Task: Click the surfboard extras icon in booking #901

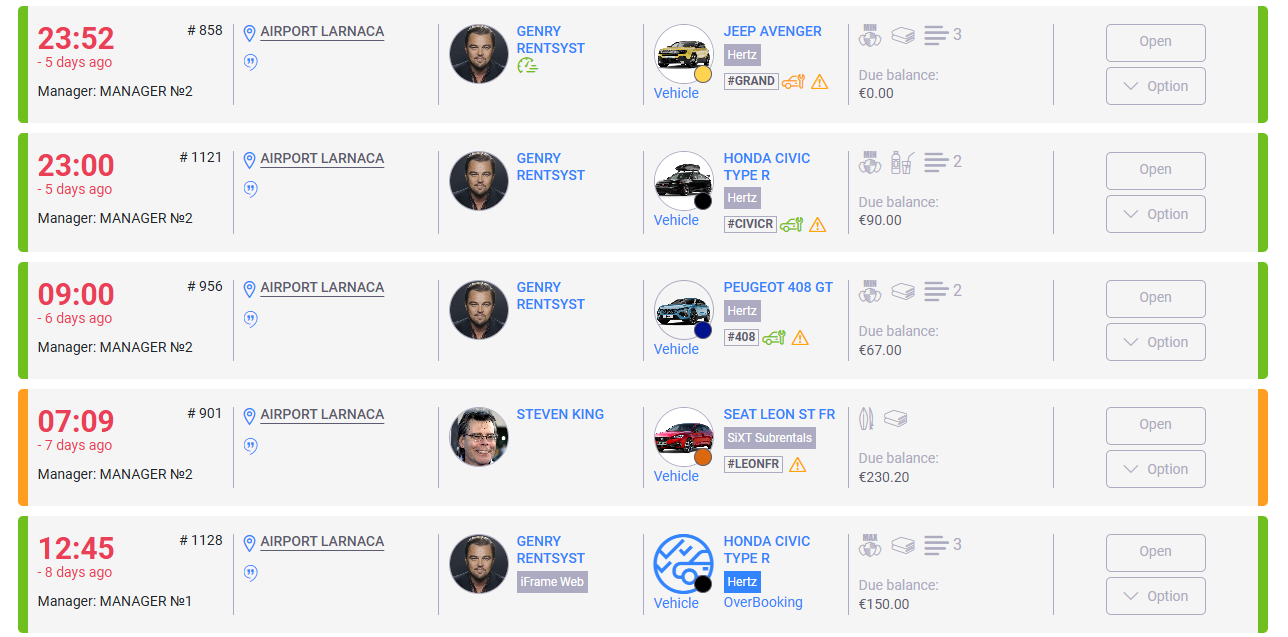Action: pyautogui.click(x=866, y=418)
